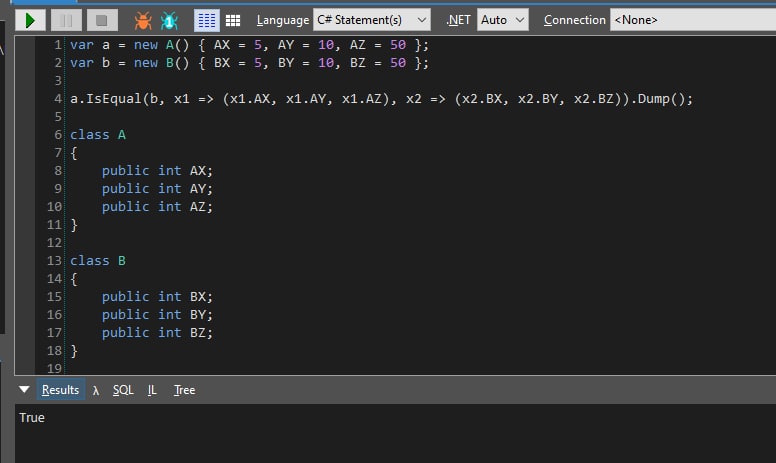This screenshot has width=776, height=463.
Task: Pause the running query
Action: click(x=66, y=20)
